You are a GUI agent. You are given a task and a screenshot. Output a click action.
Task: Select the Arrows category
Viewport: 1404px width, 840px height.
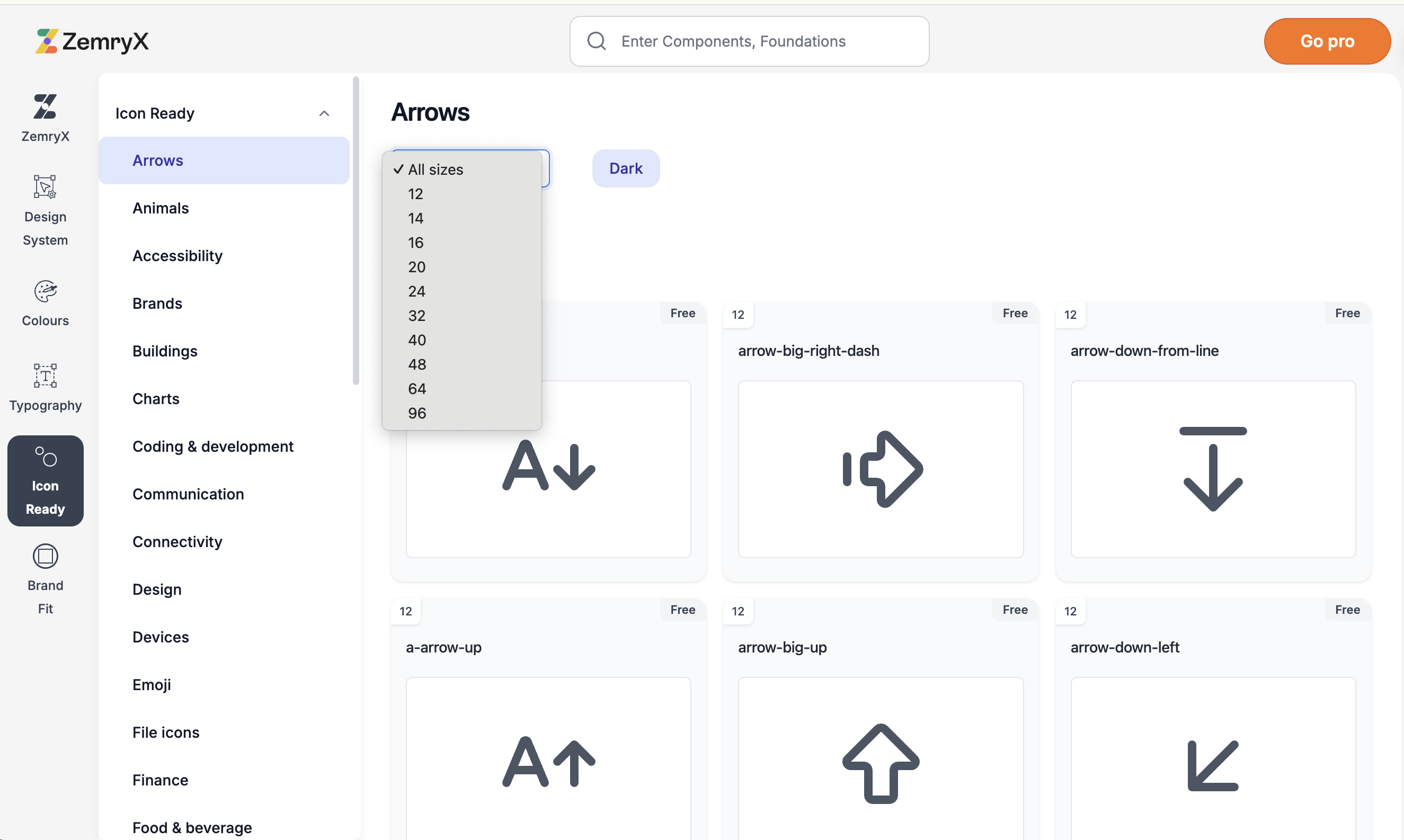point(224,160)
